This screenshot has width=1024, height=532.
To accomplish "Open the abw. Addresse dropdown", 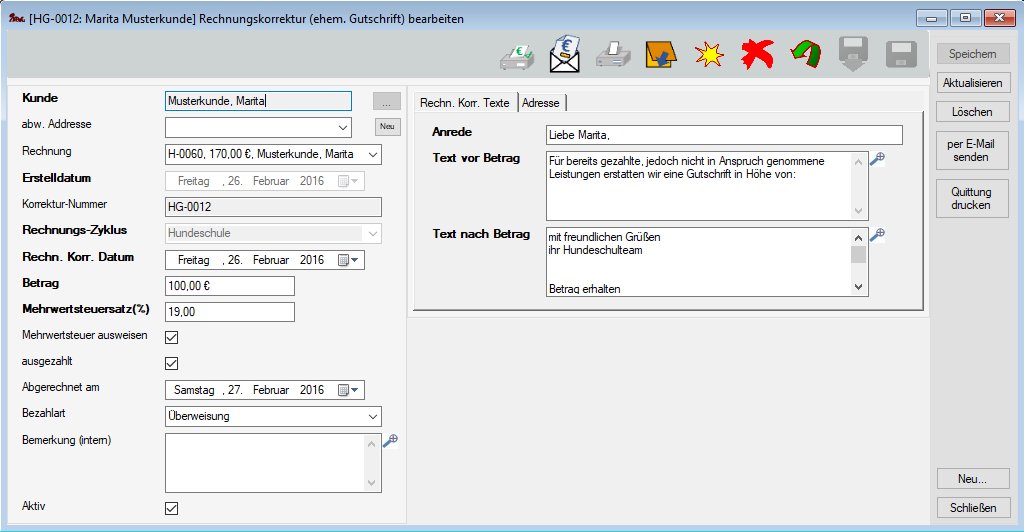I will coord(343,127).
